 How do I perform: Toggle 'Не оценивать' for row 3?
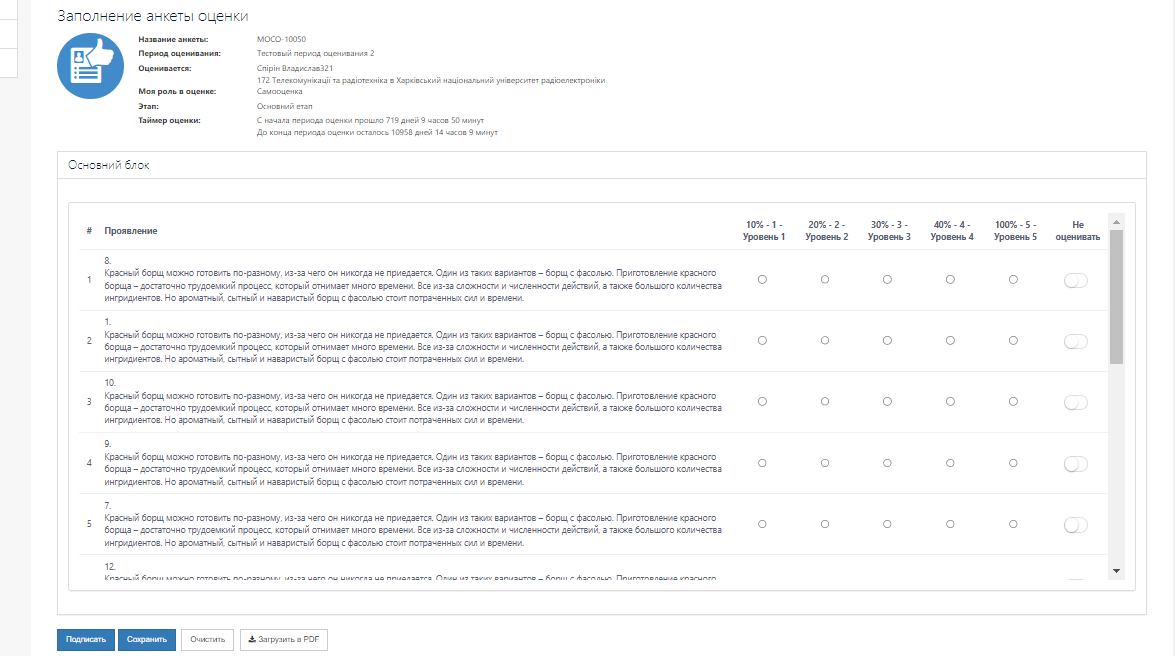coord(1075,403)
